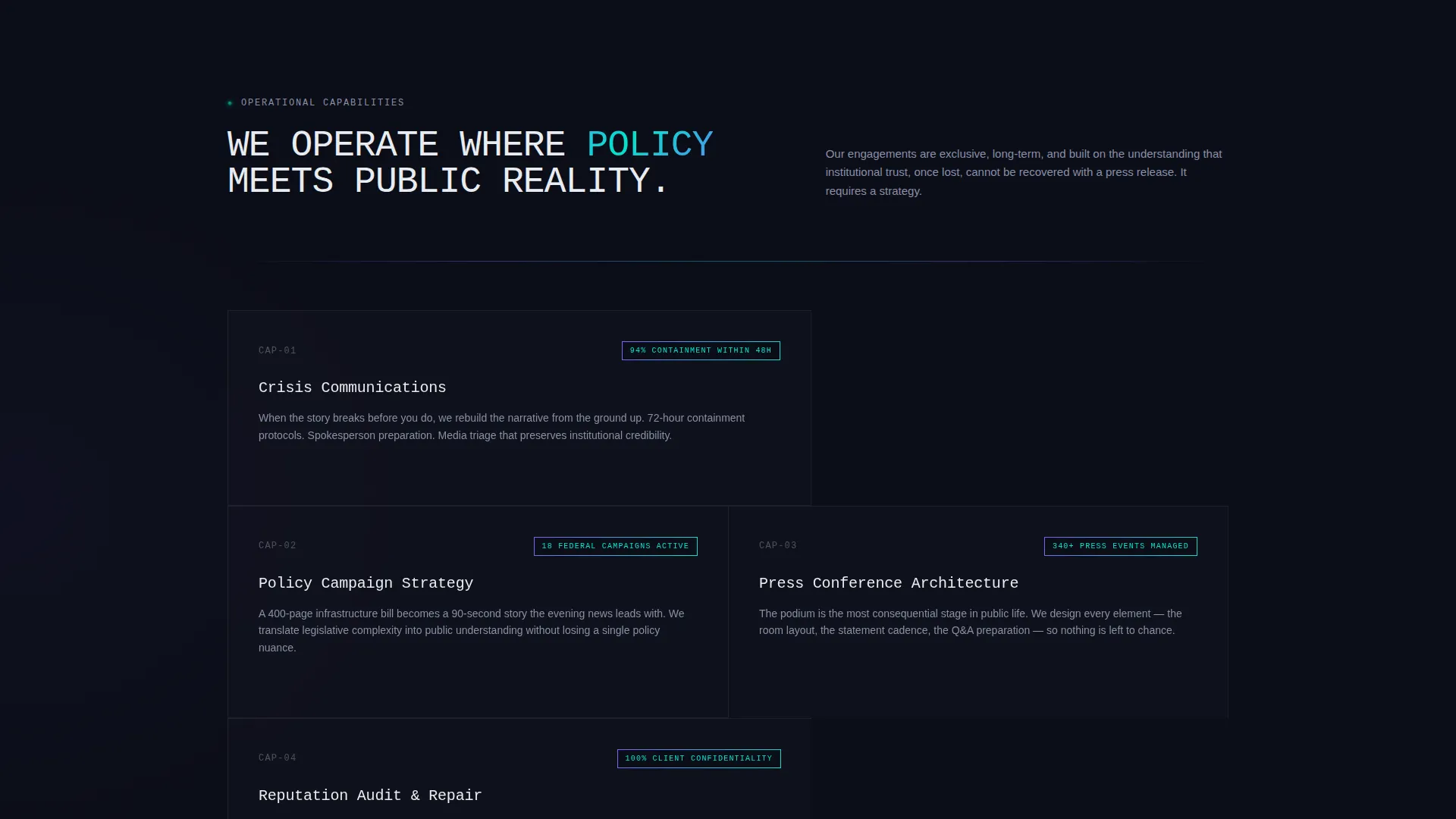Viewport: 1456px width, 819px height.
Task: Click the highlighted word 'POLICY' in the heading
Action: (650, 144)
